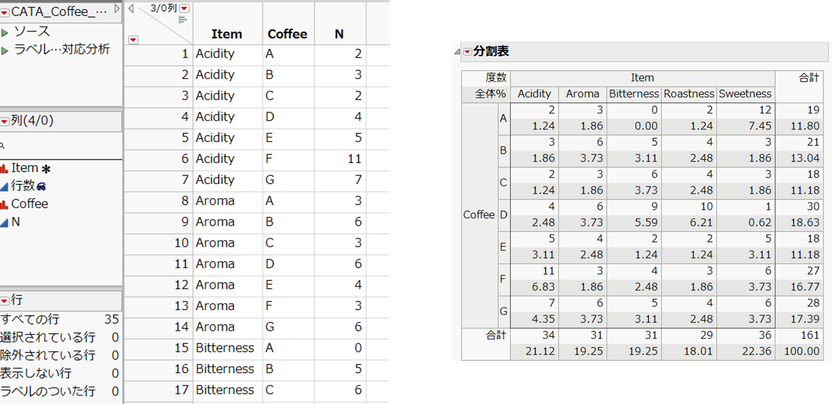Open the red triangle menu beside 3/0列

pyautogui.click(x=186, y=9)
